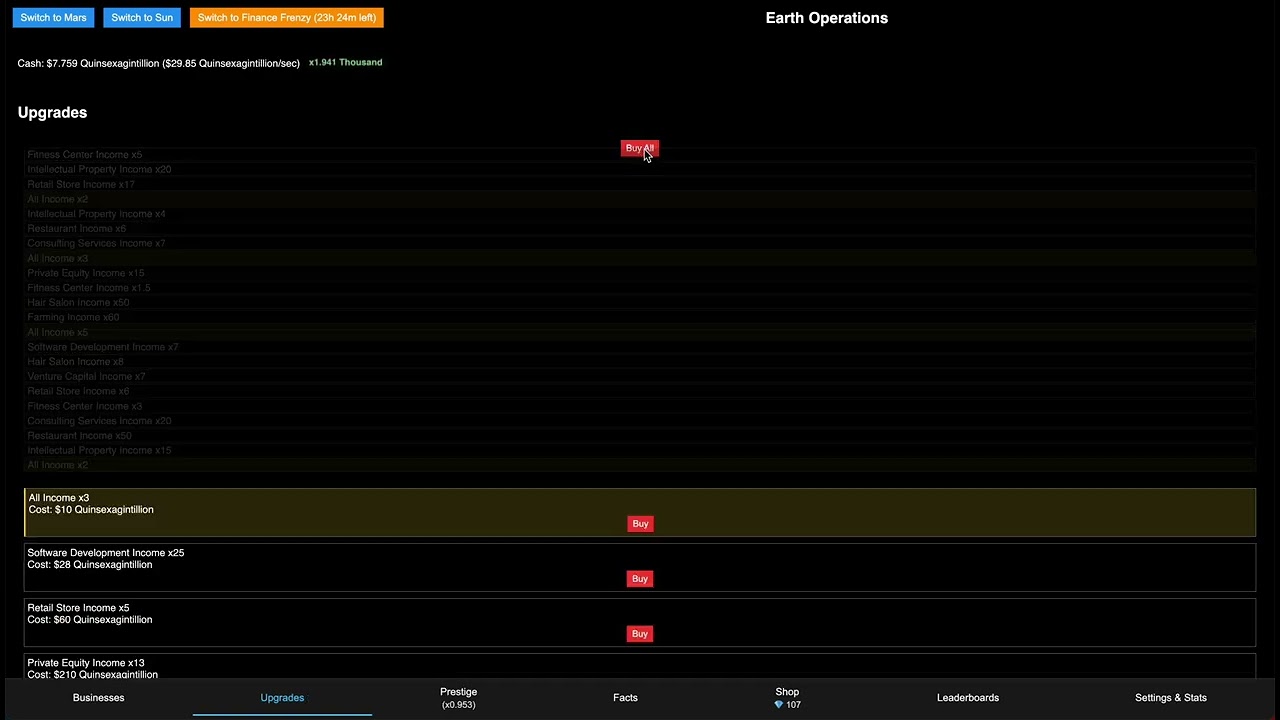
Task: Select purchased Intellectual Property Income x20 row
Action: [640, 170]
